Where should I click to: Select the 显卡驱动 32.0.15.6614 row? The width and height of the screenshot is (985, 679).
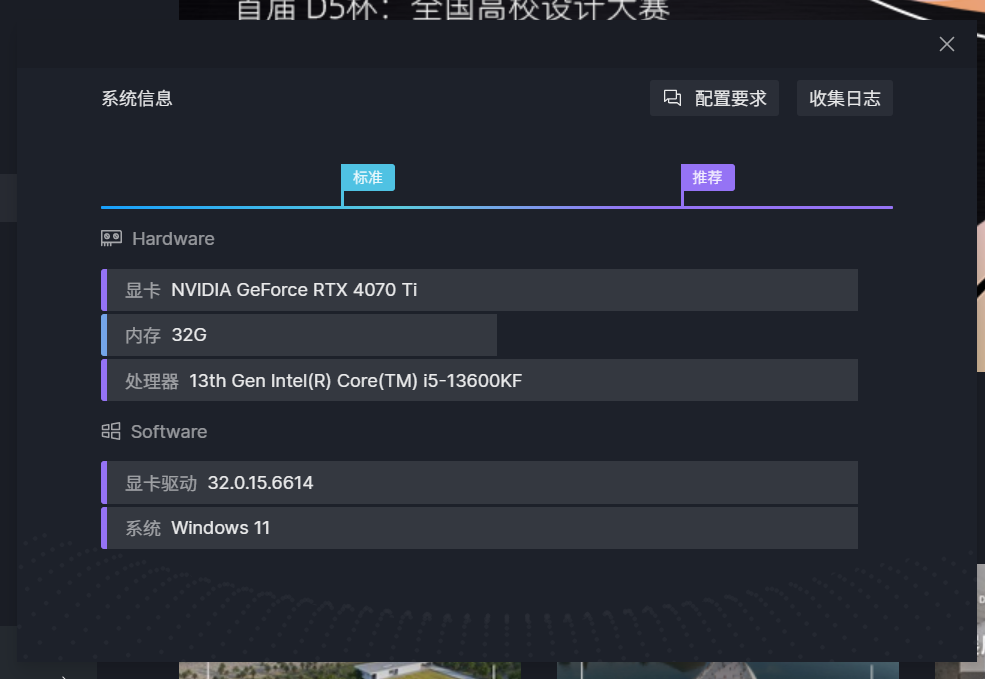coord(480,483)
